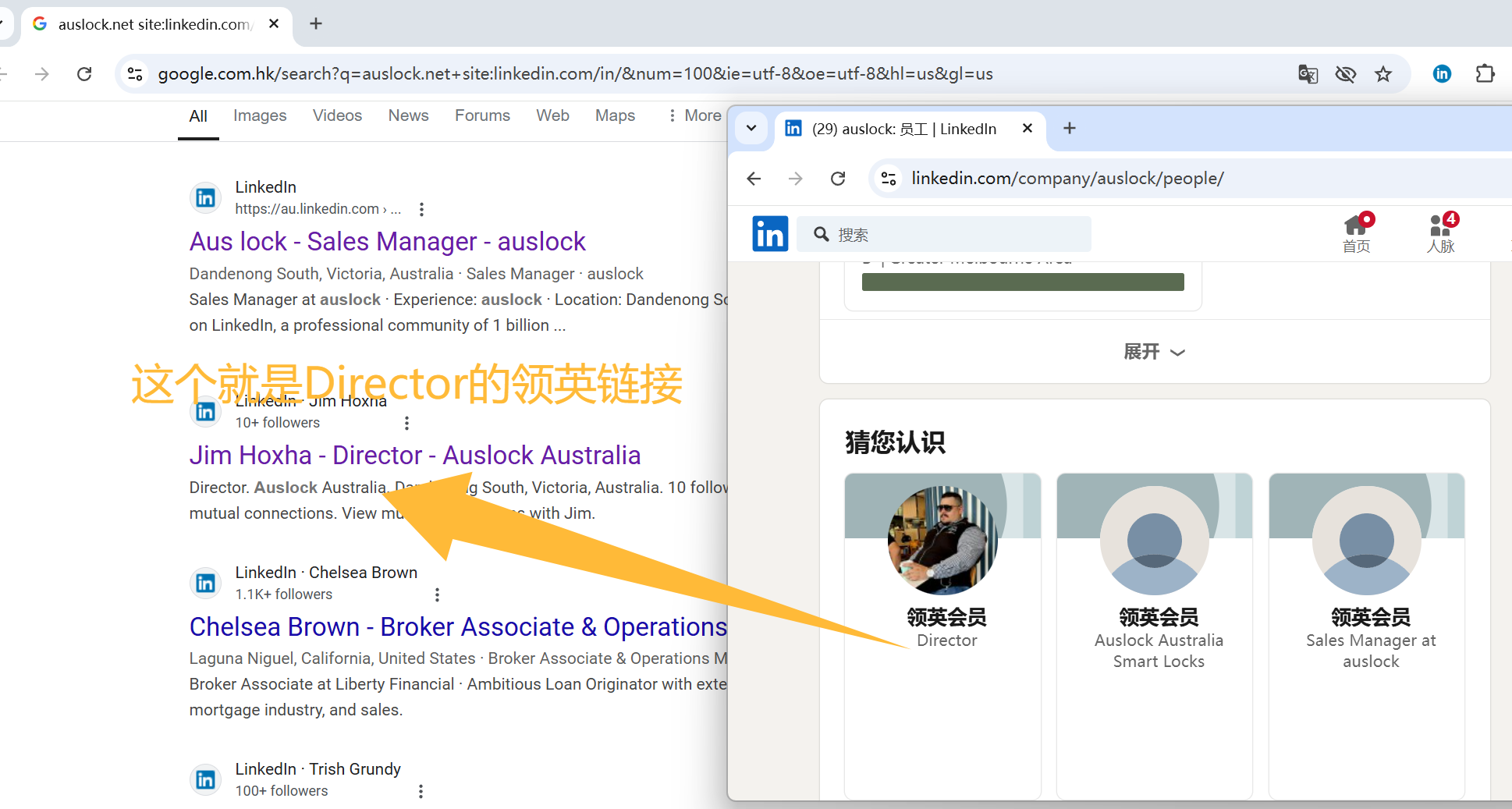The height and width of the screenshot is (809, 1512).
Task: Open Jim Hoxha - Director result link
Action: click(x=415, y=456)
